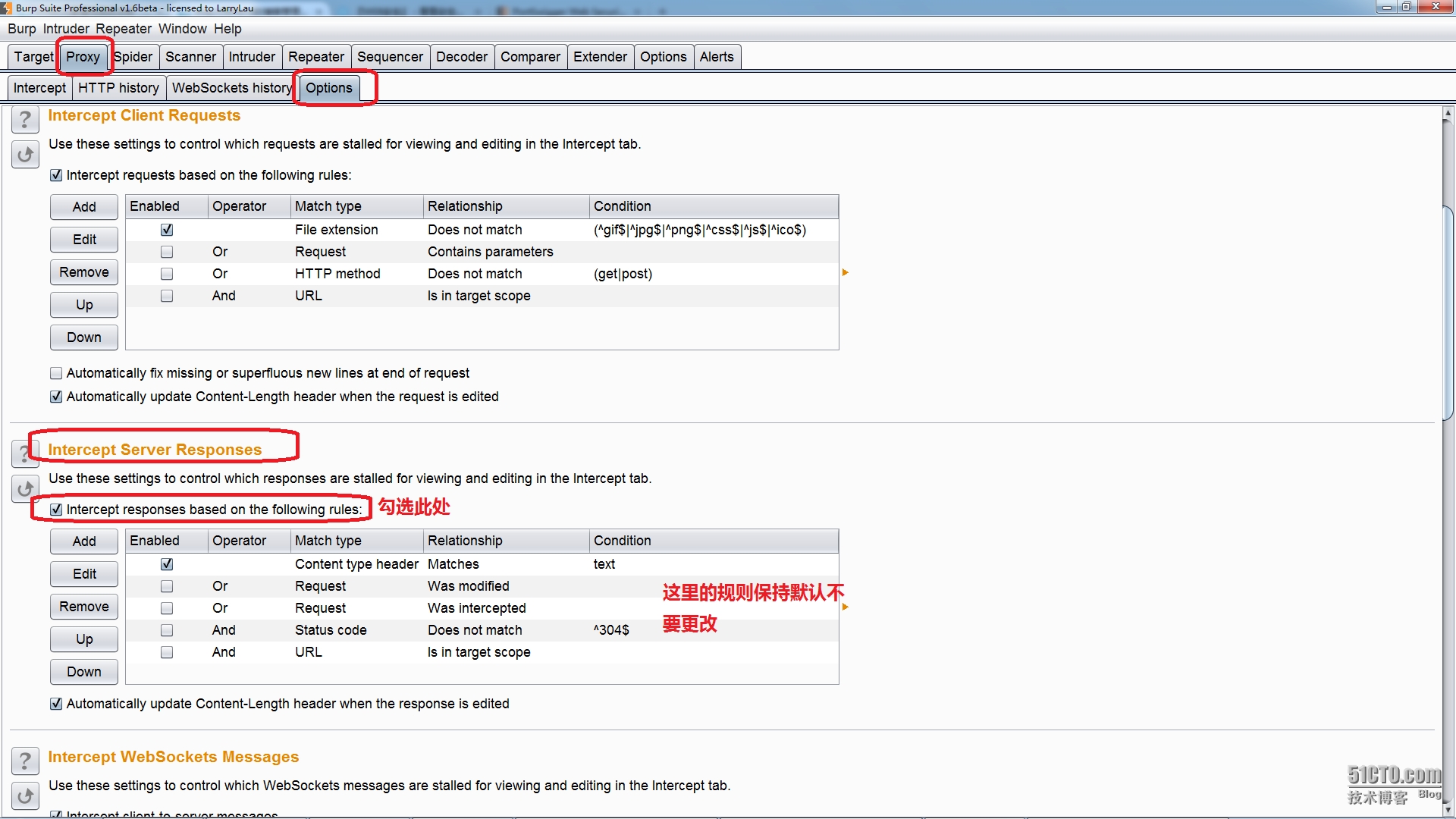Switch to the Scanner tab
The image size is (1456, 819).
pos(190,57)
